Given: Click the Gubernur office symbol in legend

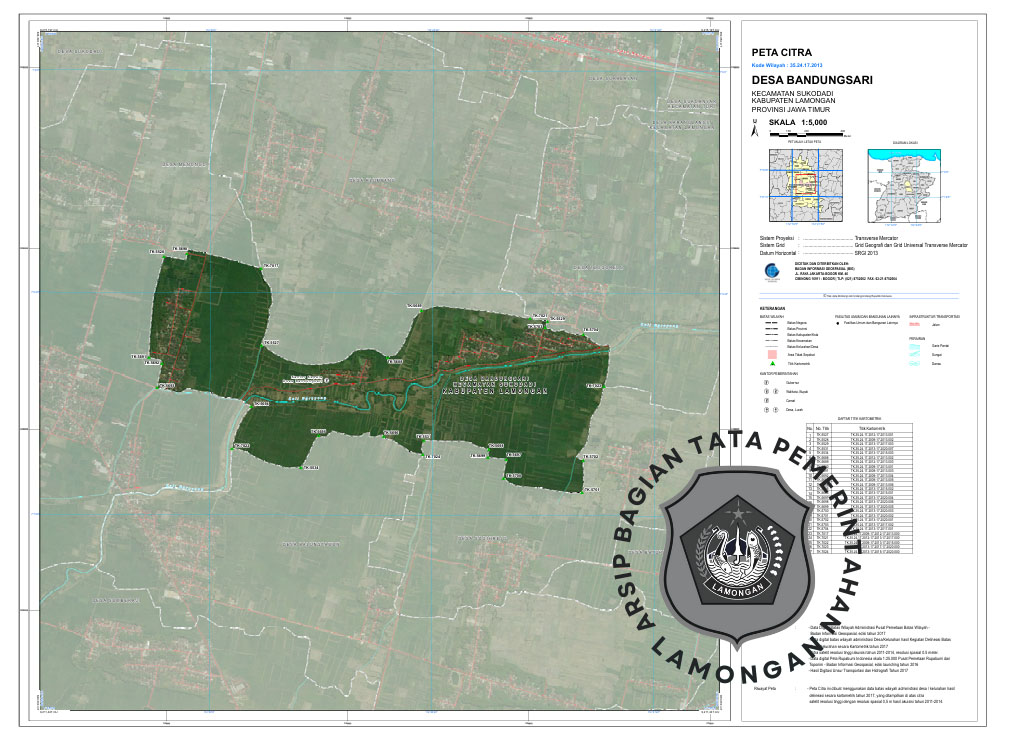Looking at the screenshot, I should pos(766,381).
